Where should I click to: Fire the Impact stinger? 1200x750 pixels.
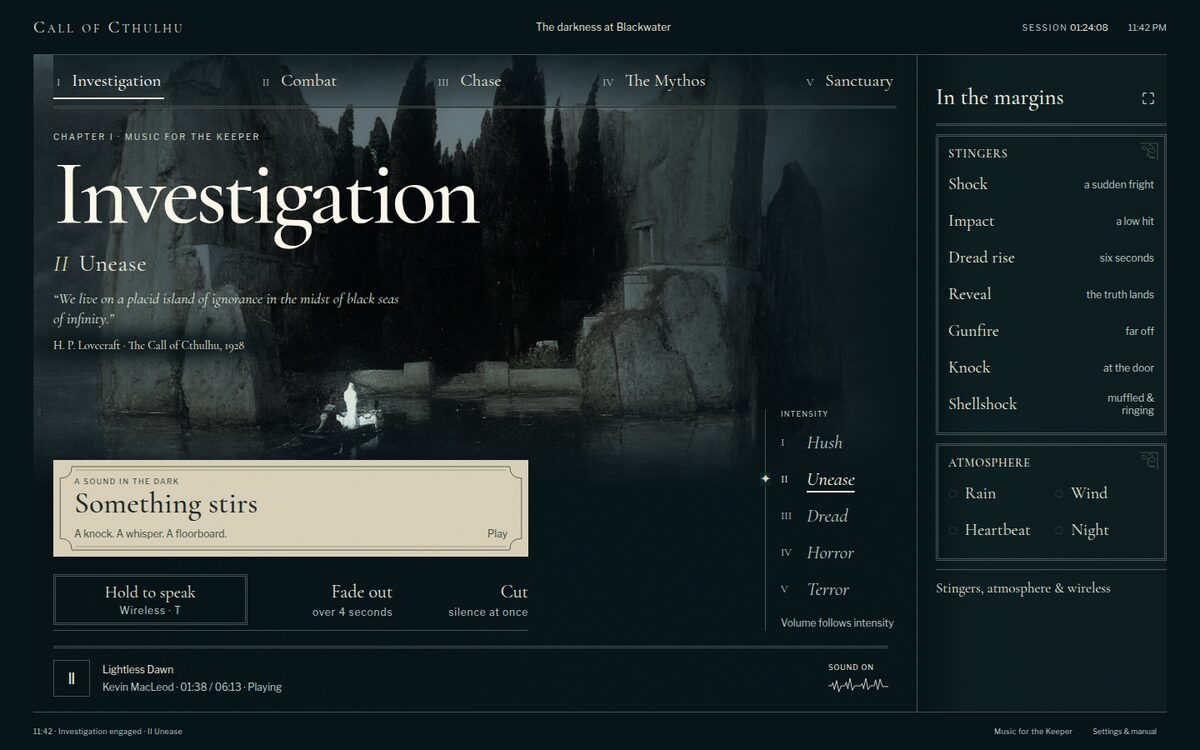click(x=1051, y=221)
